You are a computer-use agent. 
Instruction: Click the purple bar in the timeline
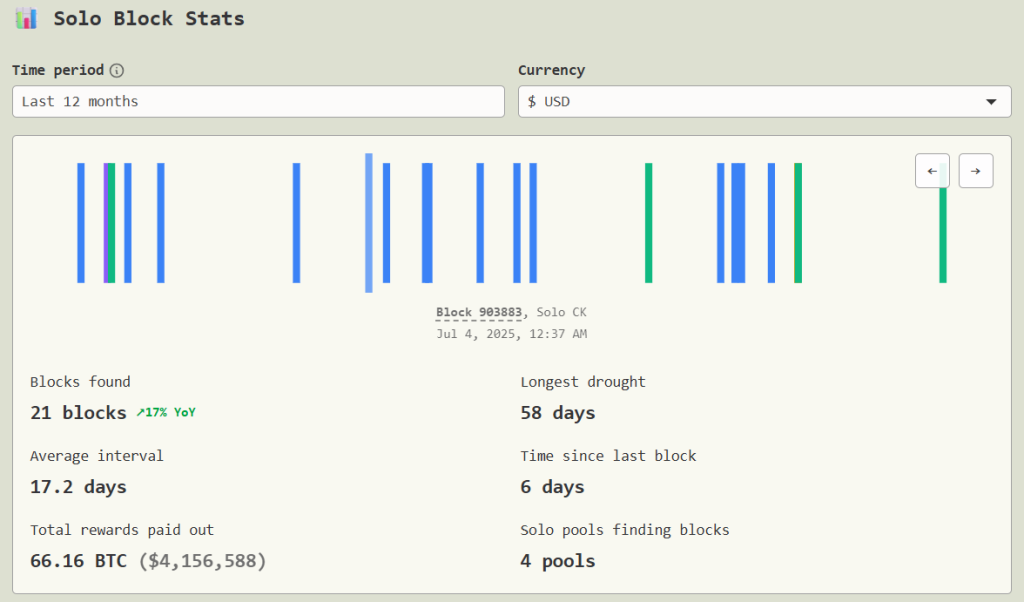click(x=106, y=222)
